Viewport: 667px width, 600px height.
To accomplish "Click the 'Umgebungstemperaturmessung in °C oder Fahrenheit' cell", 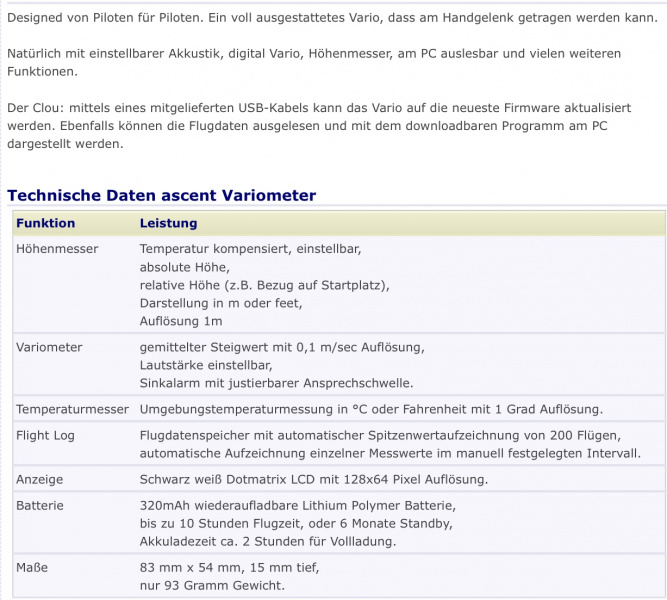I will [371, 409].
